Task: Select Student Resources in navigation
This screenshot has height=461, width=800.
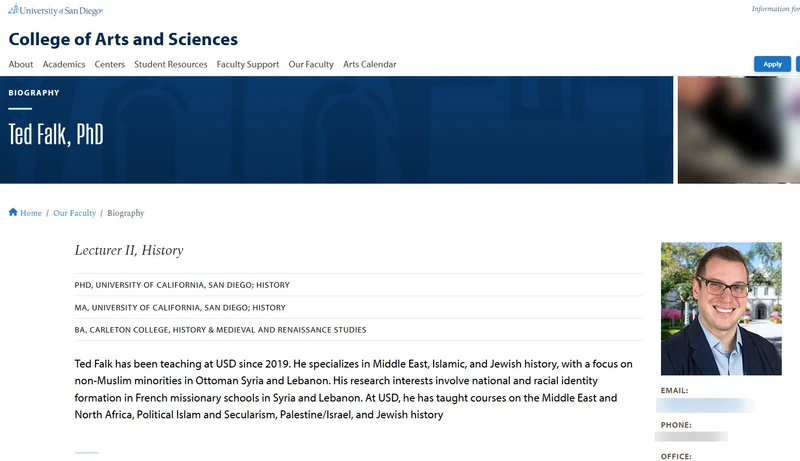Action: click(x=170, y=64)
